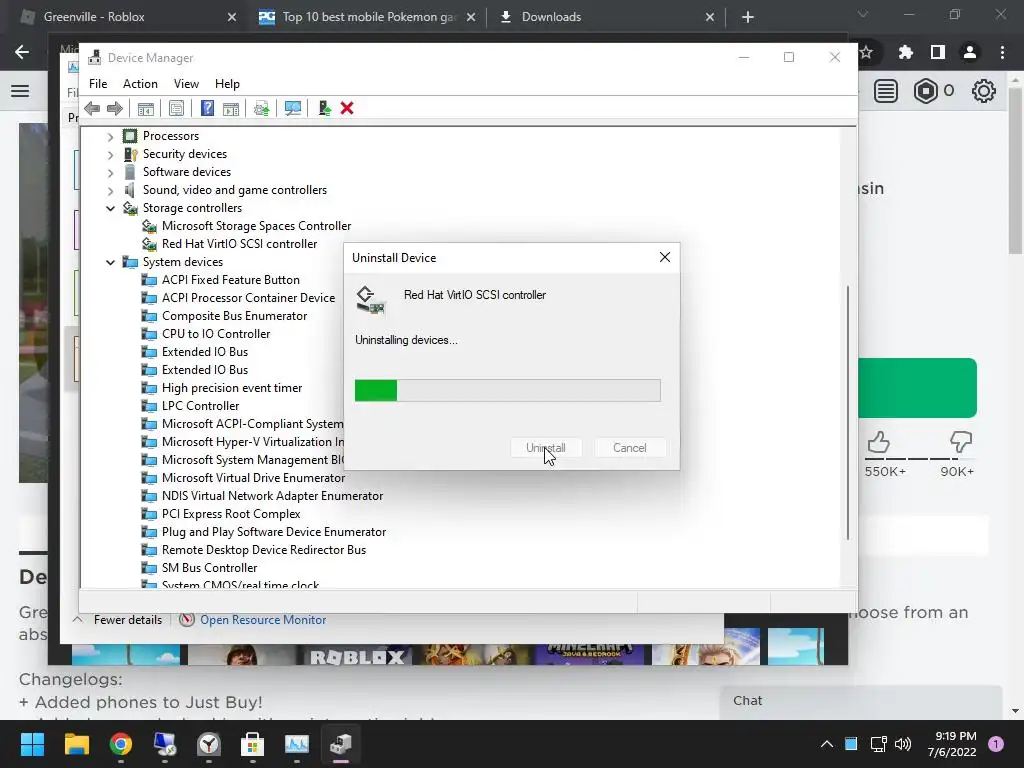Viewport: 1024px width, 768px height.
Task: Select High precision event timer
Action: point(232,388)
